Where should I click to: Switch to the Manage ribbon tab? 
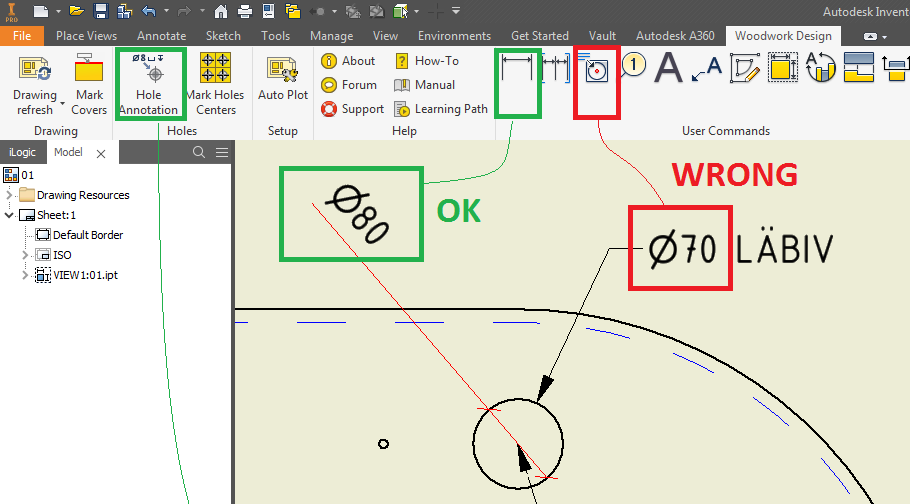tap(331, 36)
